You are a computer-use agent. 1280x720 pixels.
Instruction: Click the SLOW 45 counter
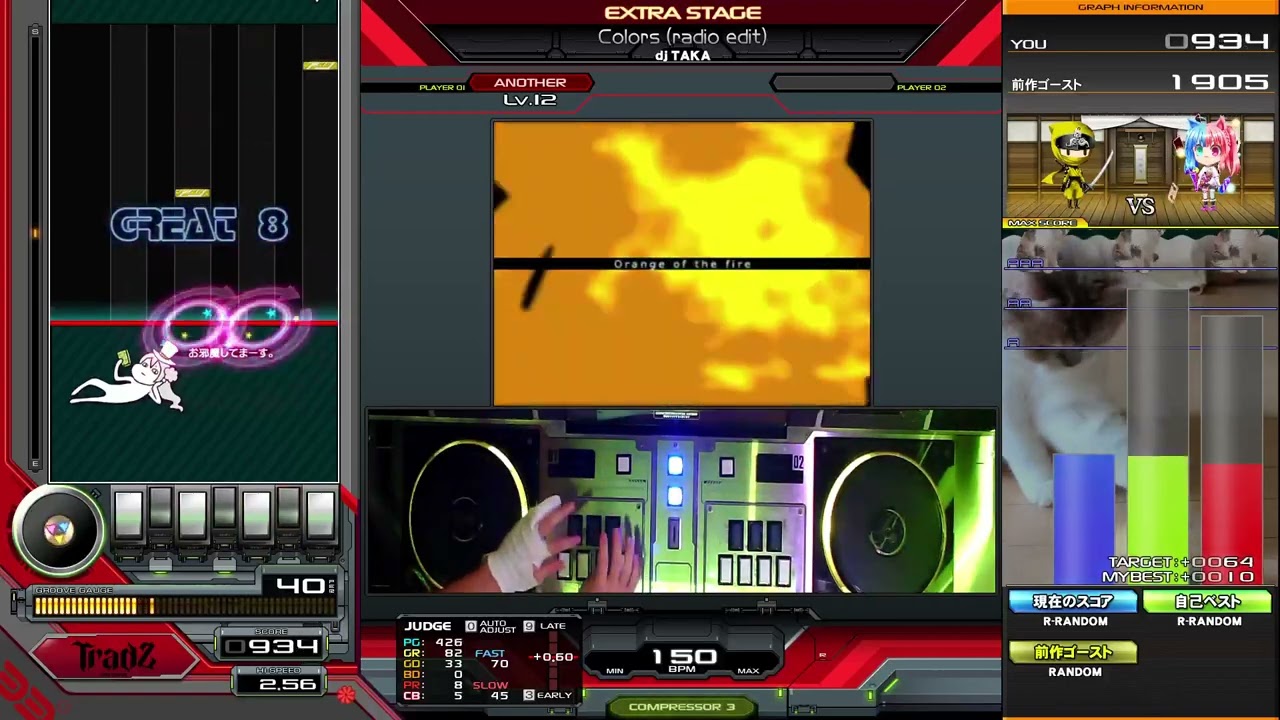[x=491, y=690]
